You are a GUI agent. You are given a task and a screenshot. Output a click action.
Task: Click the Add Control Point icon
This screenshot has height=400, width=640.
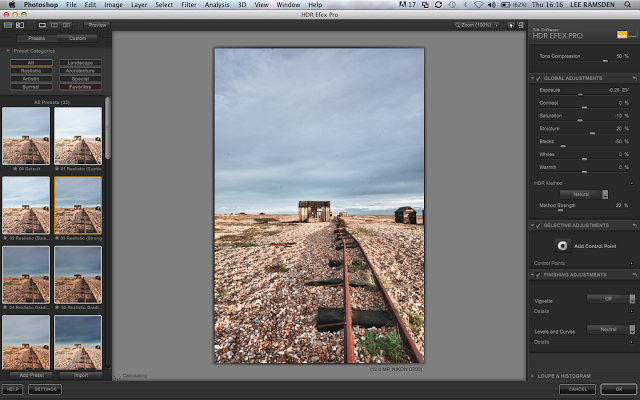tap(562, 246)
